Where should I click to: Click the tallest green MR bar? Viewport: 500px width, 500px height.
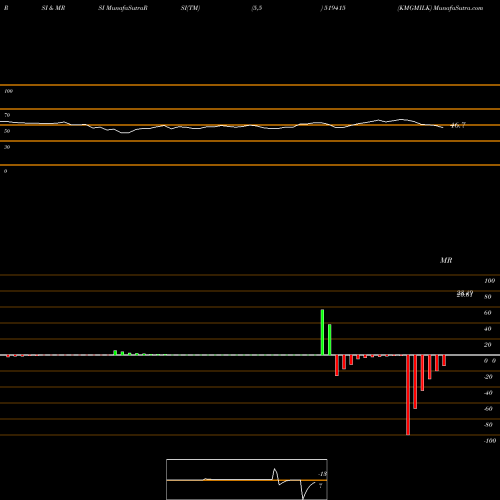click(322, 332)
